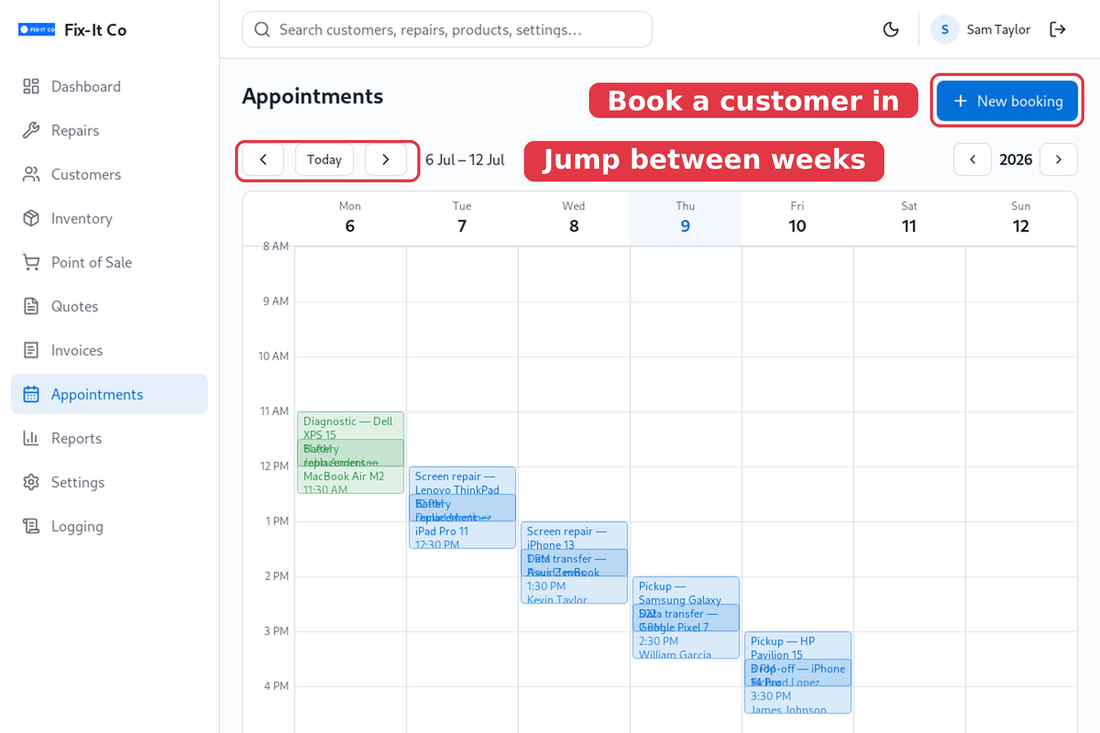1100x733 pixels.
Task: Open Point of Sale
Action: click(x=109, y=262)
